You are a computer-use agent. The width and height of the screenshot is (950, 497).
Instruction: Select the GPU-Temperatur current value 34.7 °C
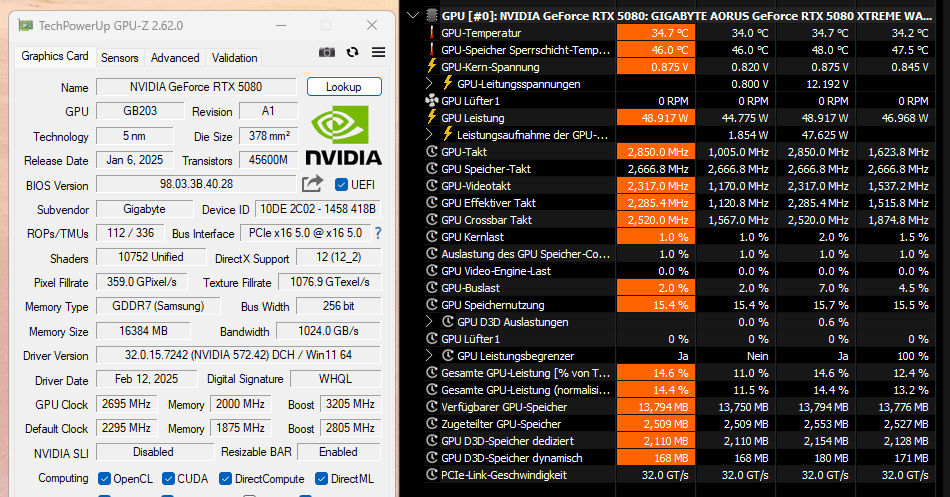tap(656, 33)
